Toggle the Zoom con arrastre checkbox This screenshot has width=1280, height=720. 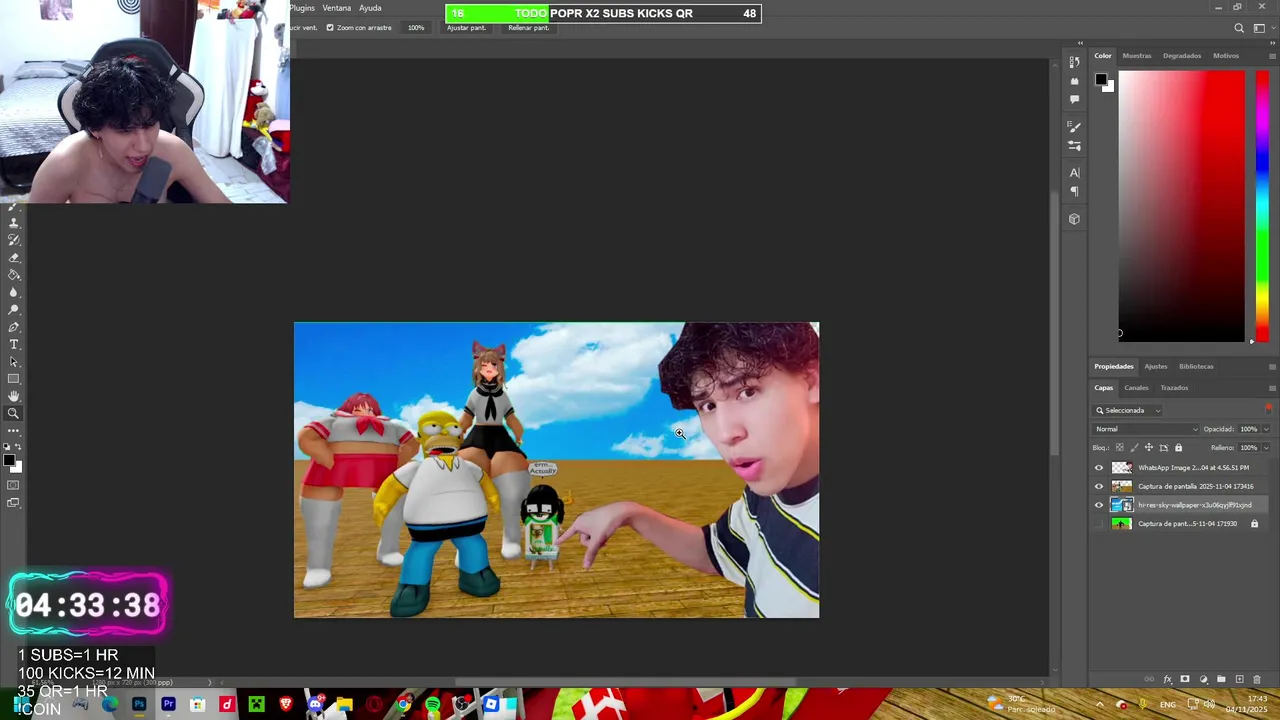pyautogui.click(x=330, y=28)
